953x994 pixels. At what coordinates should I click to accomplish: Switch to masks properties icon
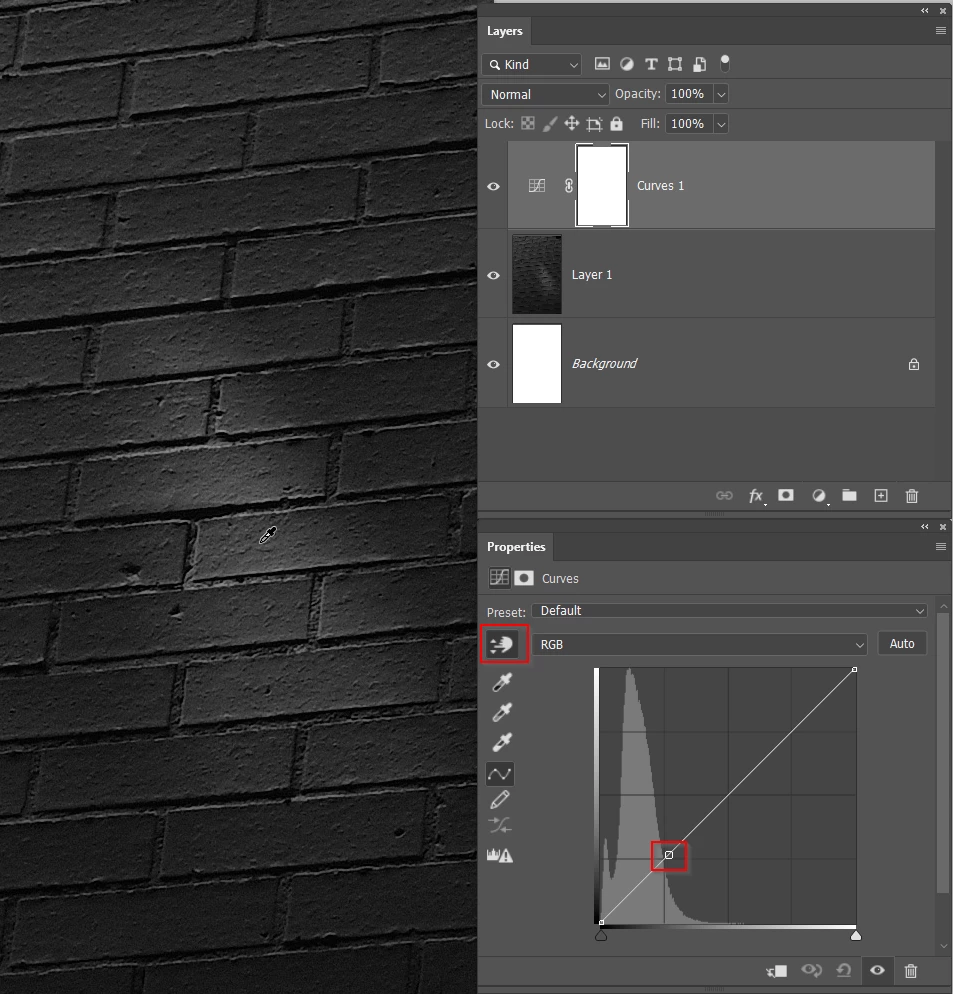point(524,578)
